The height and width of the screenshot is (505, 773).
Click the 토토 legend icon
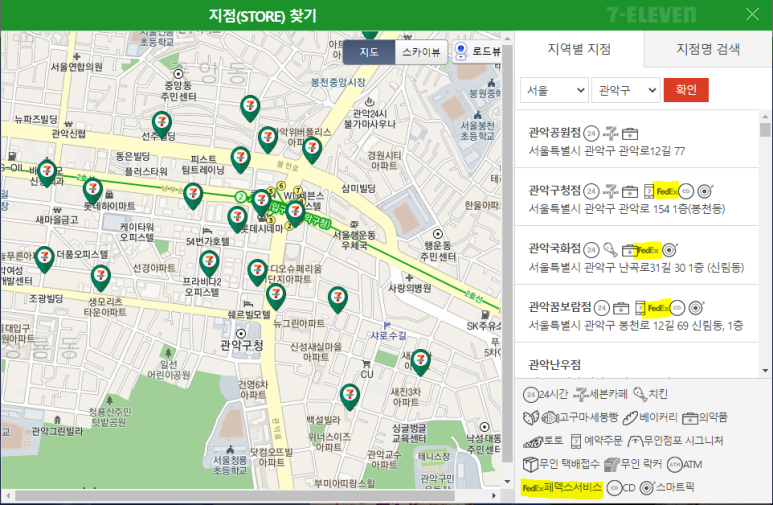click(532, 441)
